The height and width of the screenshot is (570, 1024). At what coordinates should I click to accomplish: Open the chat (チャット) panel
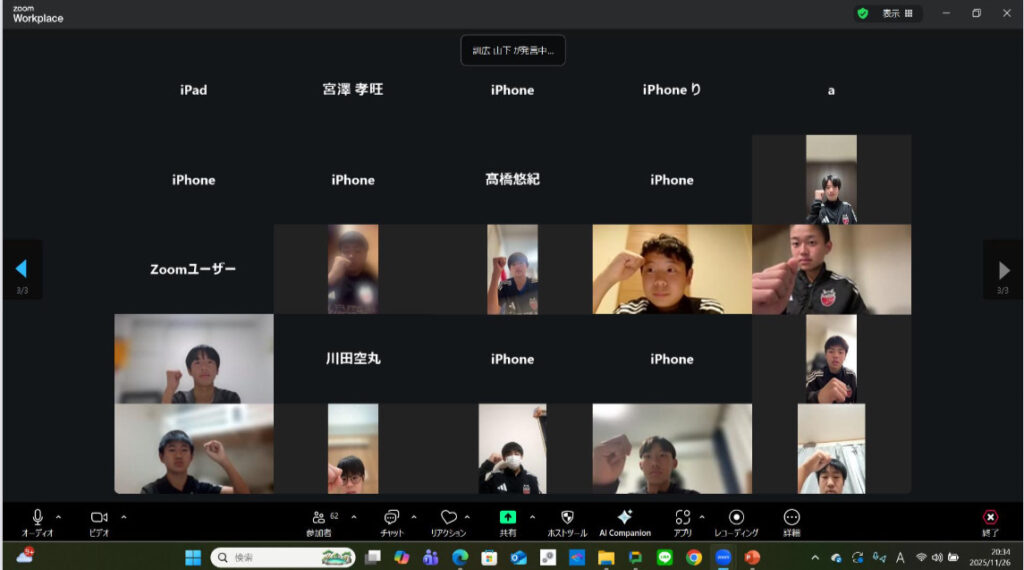pos(391,518)
